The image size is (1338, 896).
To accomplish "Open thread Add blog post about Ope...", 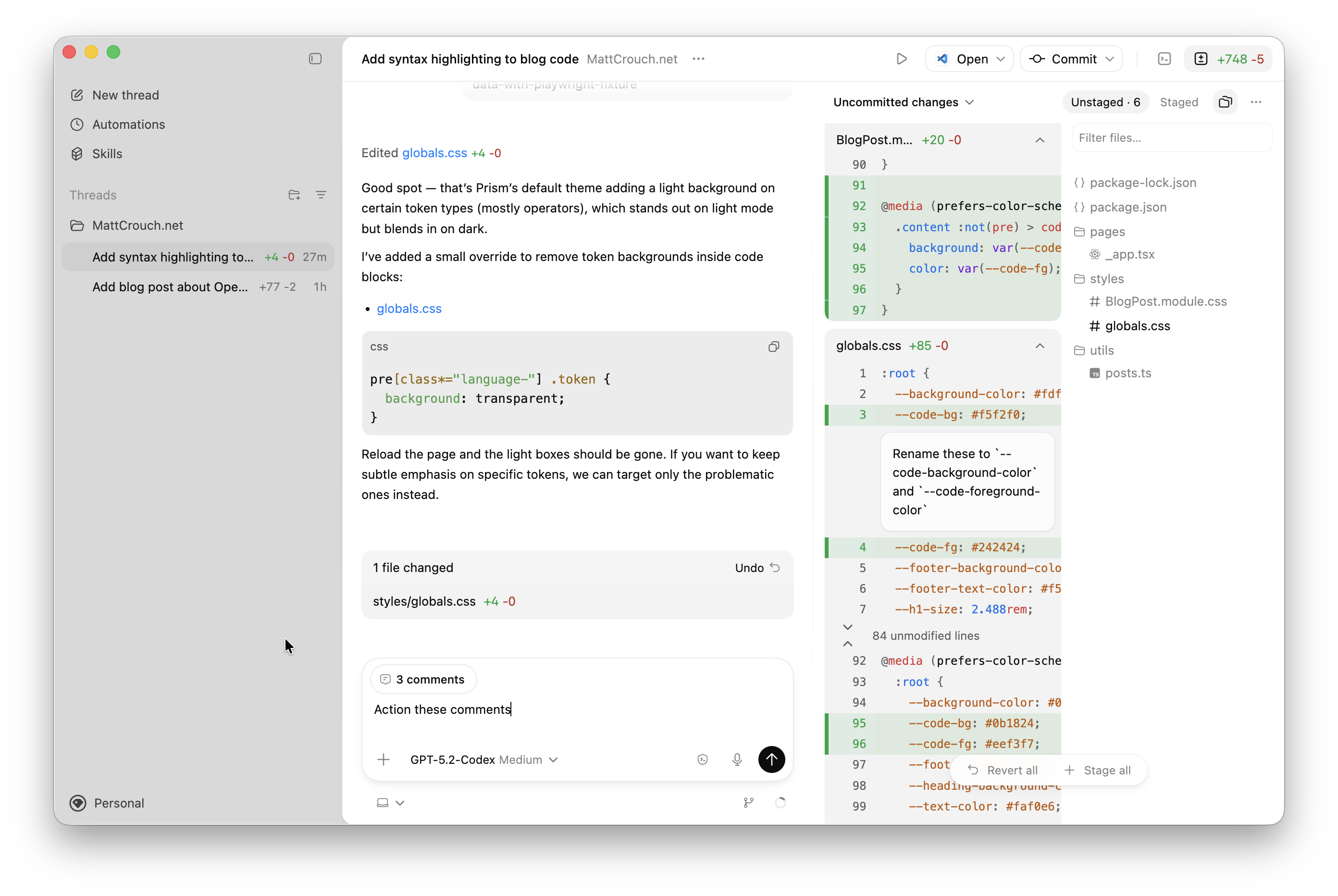I will [198, 287].
